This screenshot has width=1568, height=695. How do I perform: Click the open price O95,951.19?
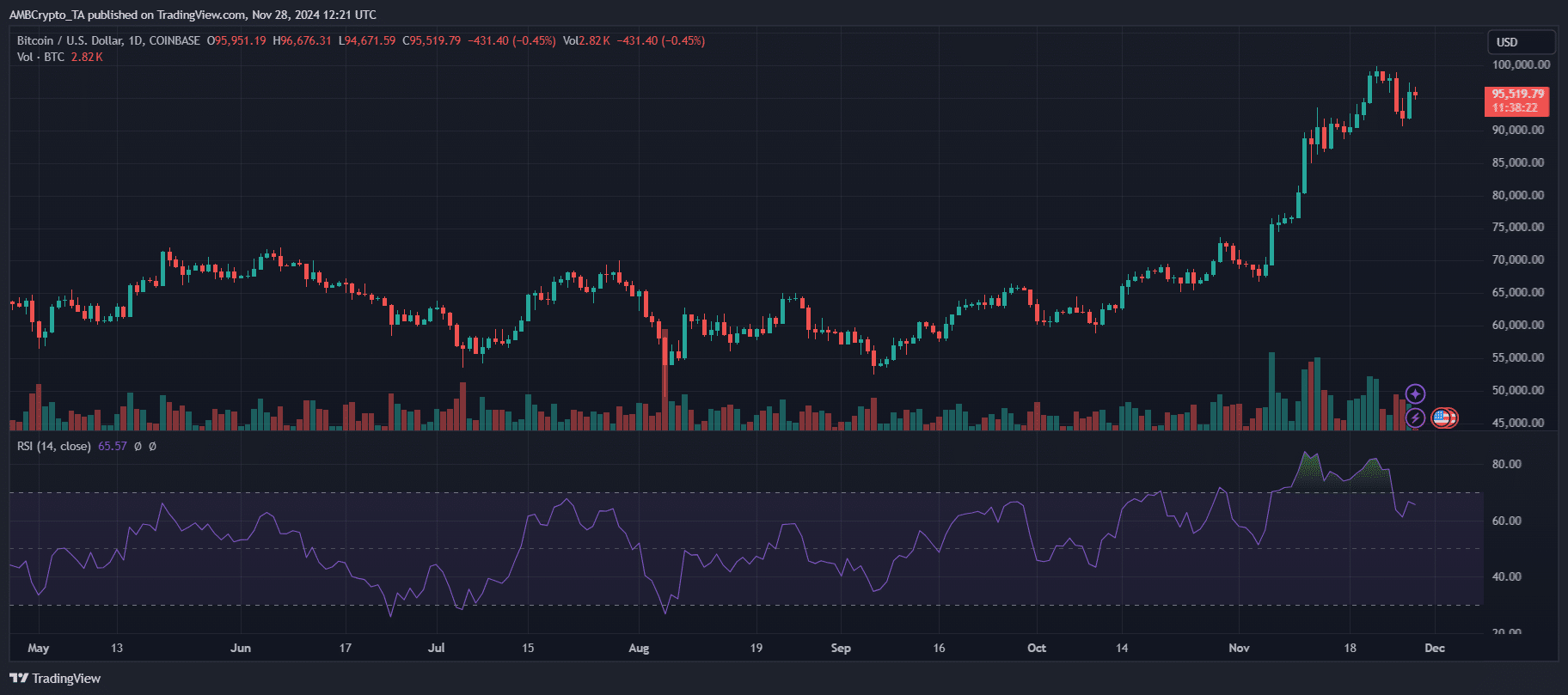pos(236,40)
